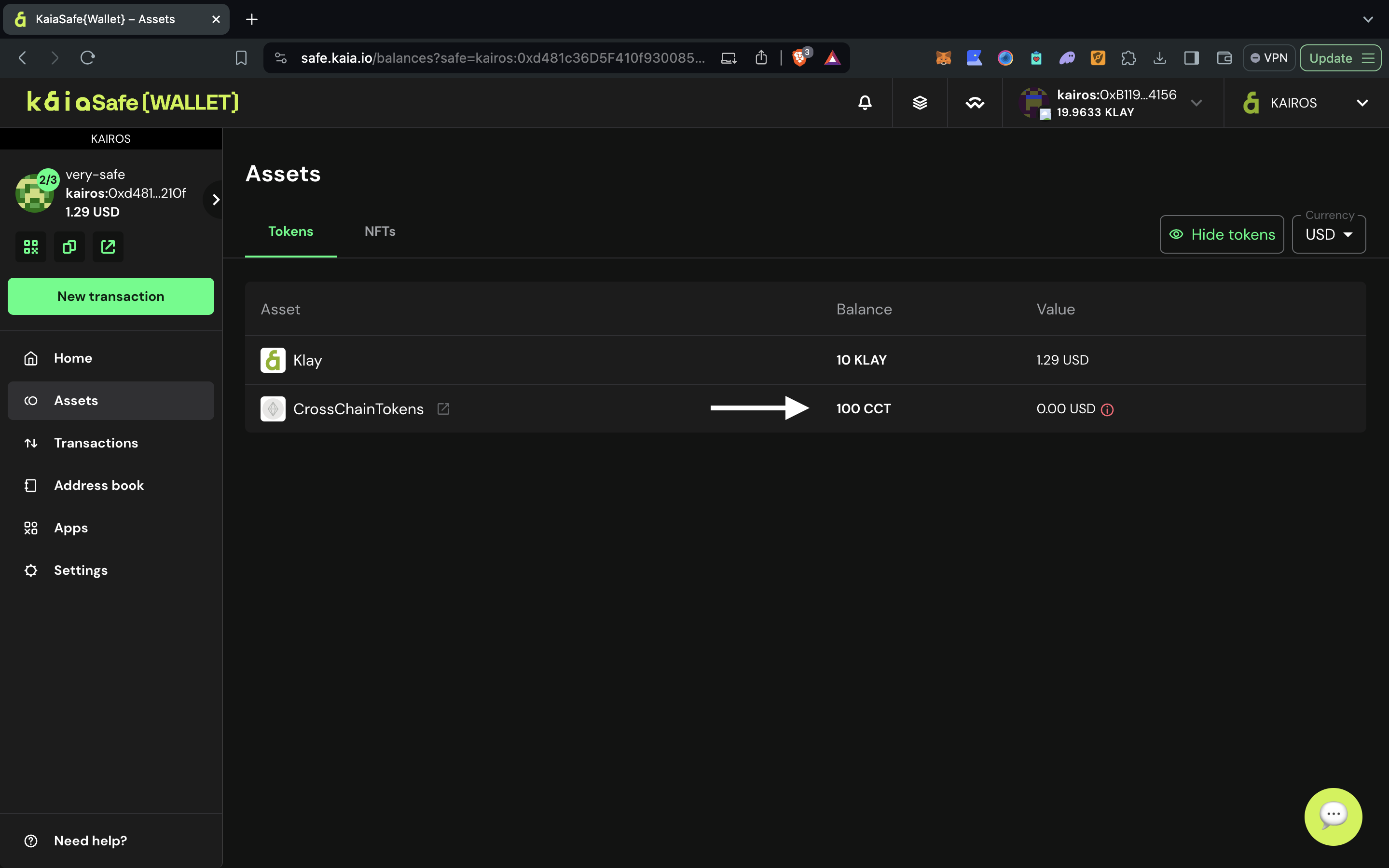Image resolution: width=1389 pixels, height=868 pixels.
Task: Expand the KAIROS network selector
Action: (1305, 103)
